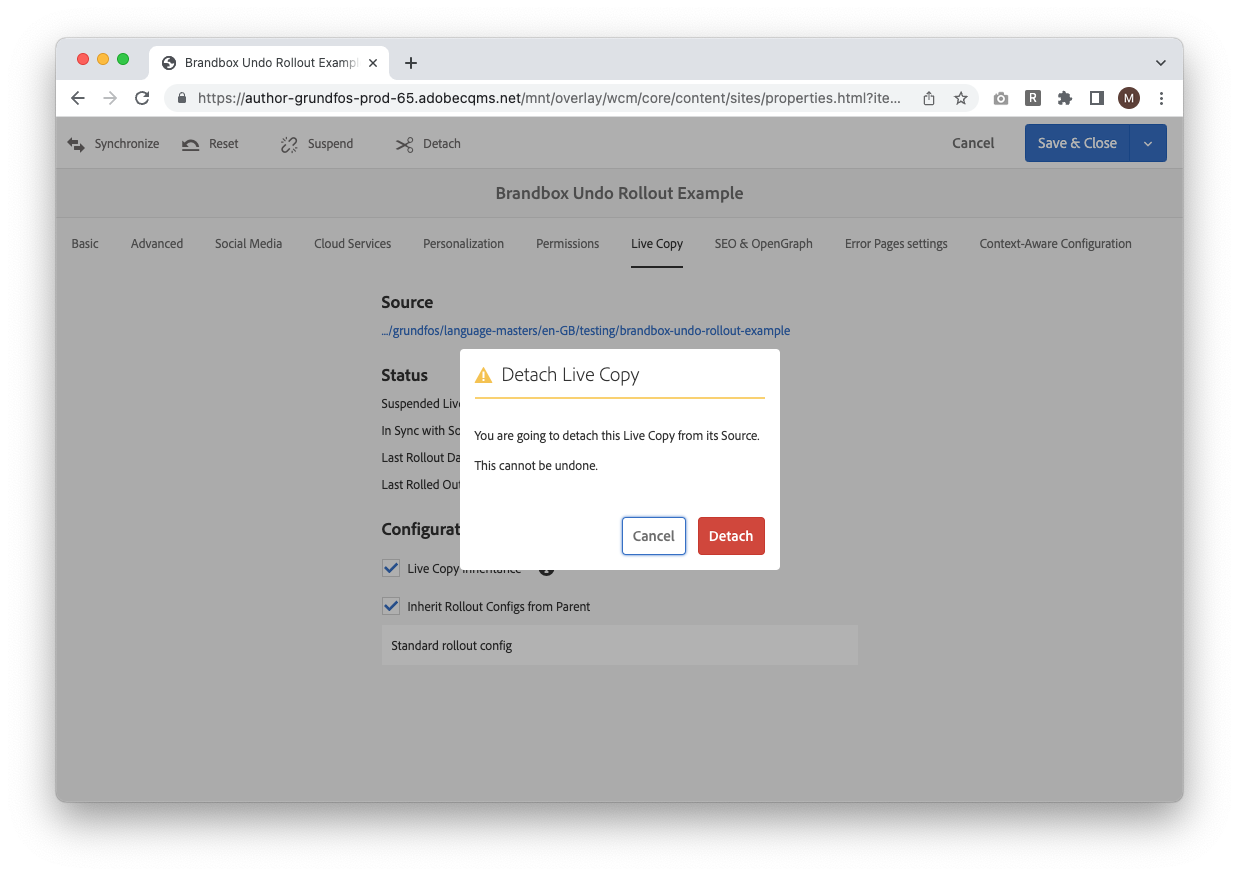Select the Live Copy tab
Screen dimensions: 1239x876
pos(657,244)
